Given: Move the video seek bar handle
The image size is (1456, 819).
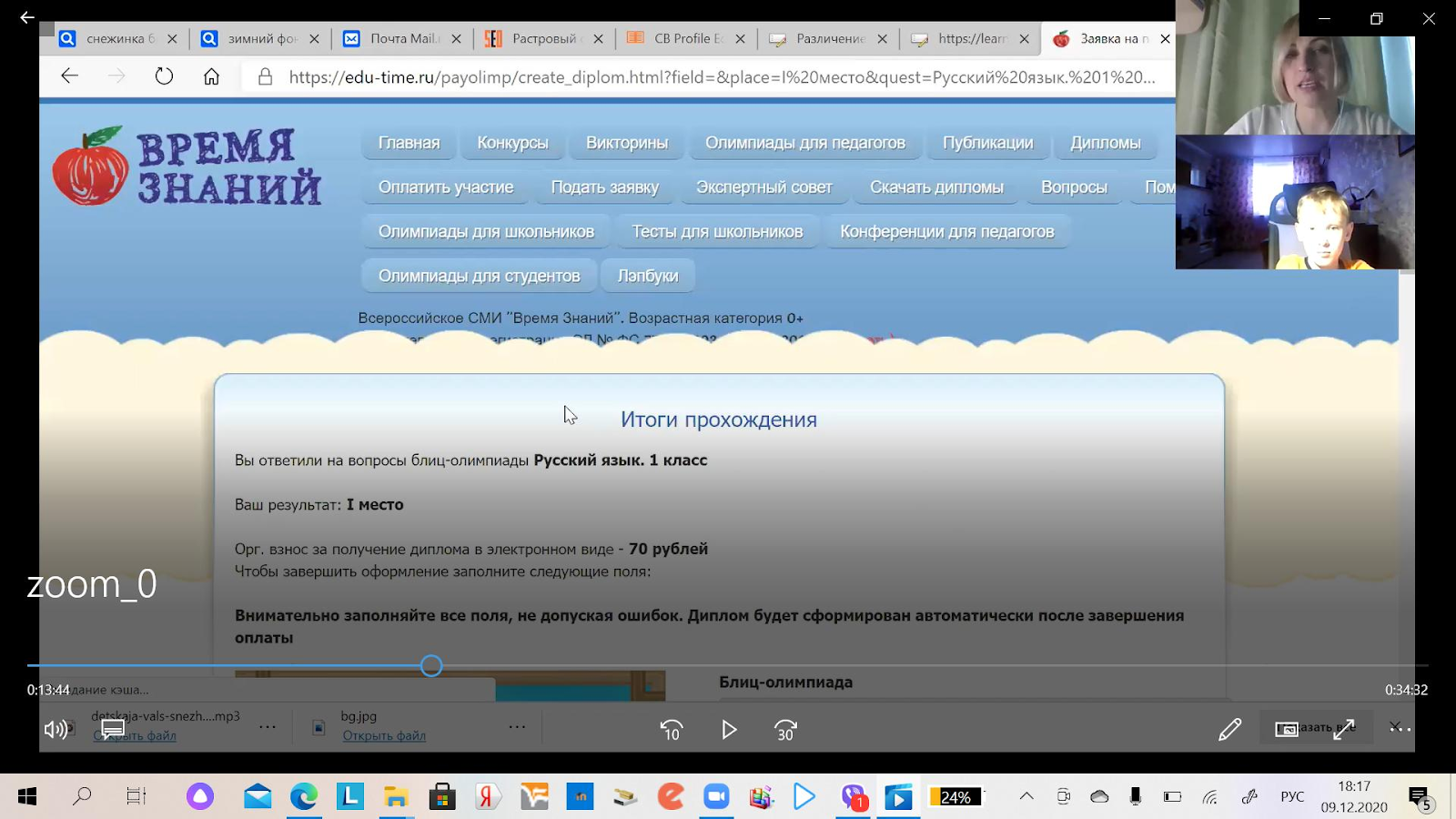Looking at the screenshot, I should (x=431, y=666).
